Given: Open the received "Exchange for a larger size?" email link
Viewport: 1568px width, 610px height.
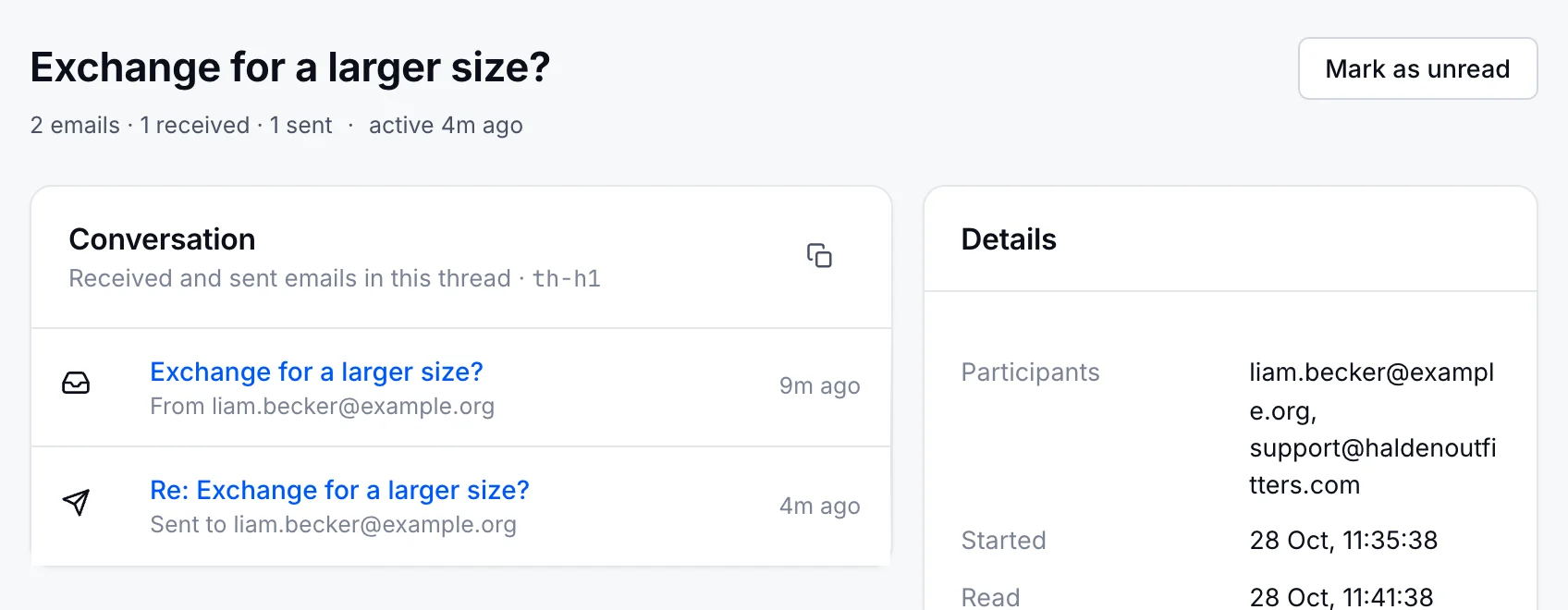Looking at the screenshot, I should [x=316, y=372].
